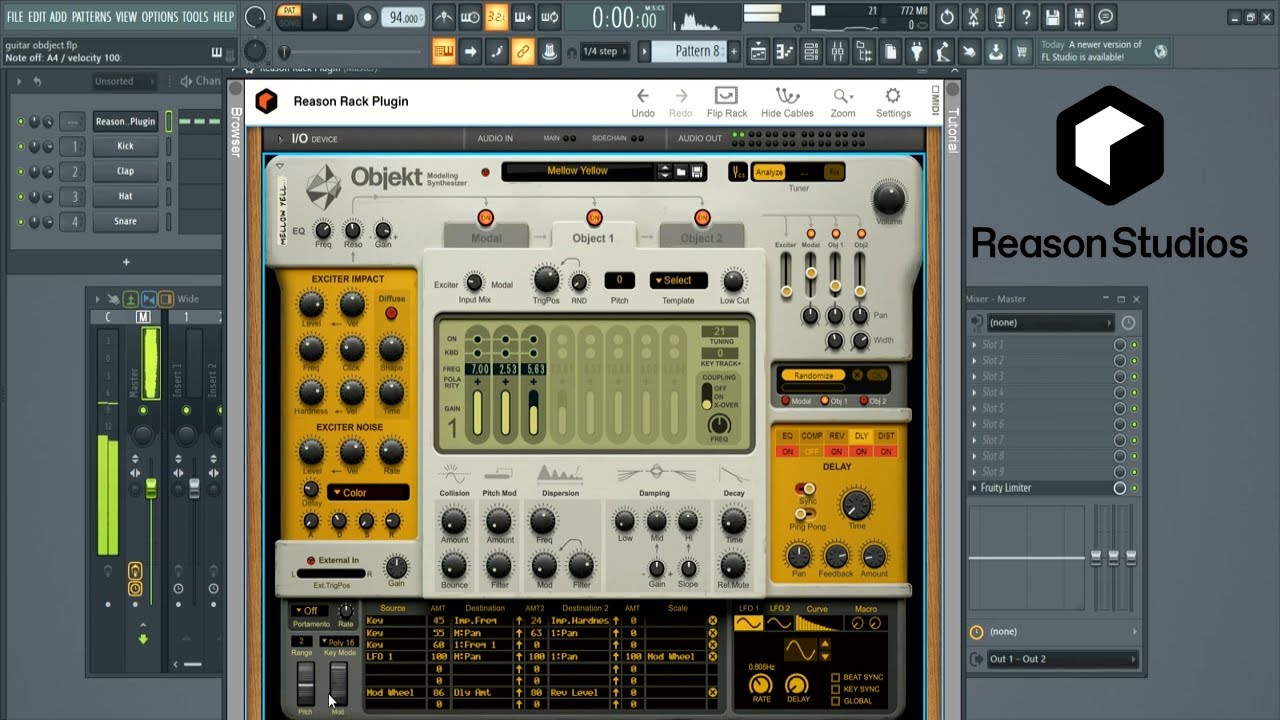Click the undo history circular arrow icon
Screen dimensions: 1280x720
[x=947, y=17]
